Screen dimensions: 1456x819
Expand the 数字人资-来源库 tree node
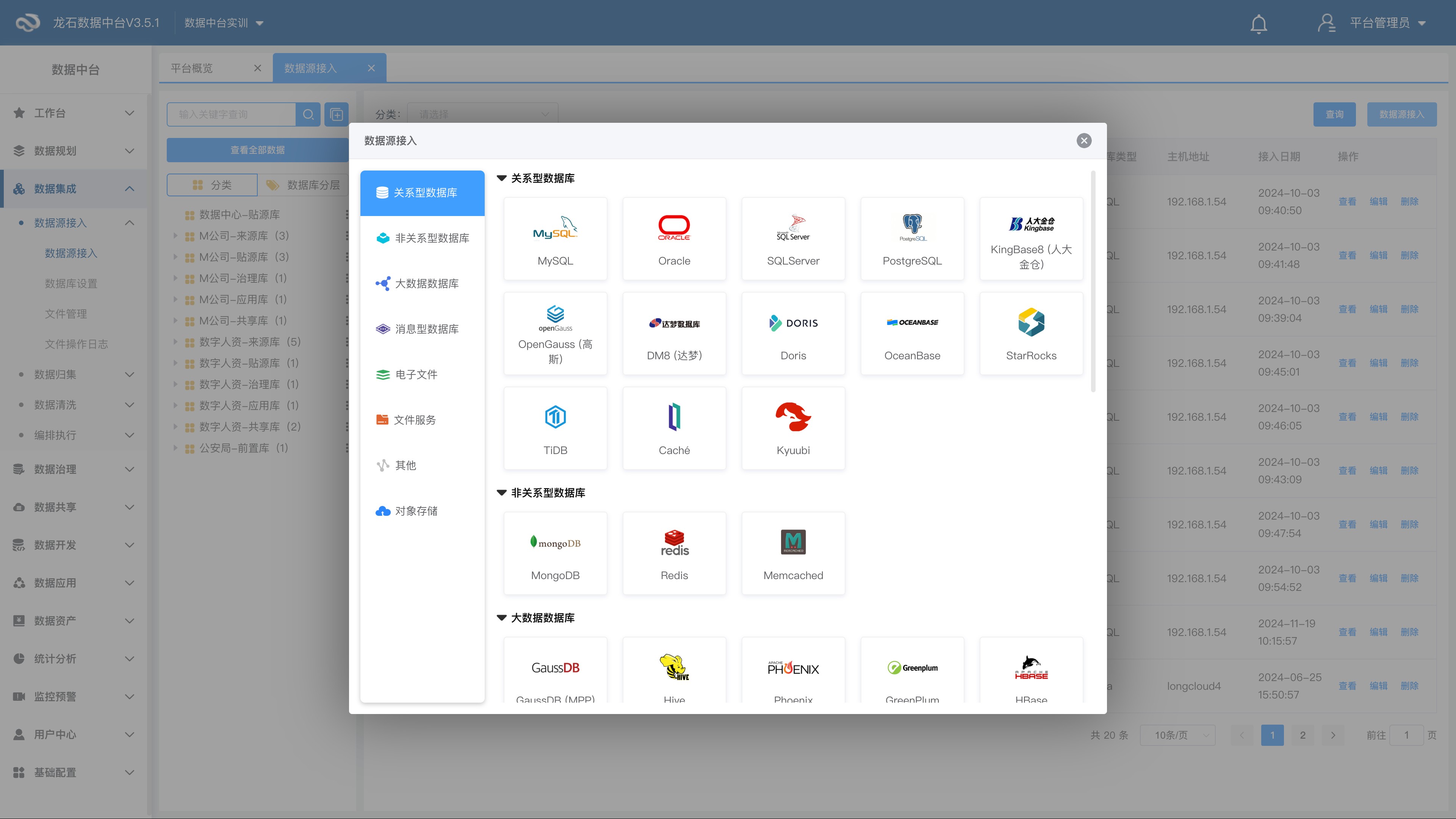(175, 342)
